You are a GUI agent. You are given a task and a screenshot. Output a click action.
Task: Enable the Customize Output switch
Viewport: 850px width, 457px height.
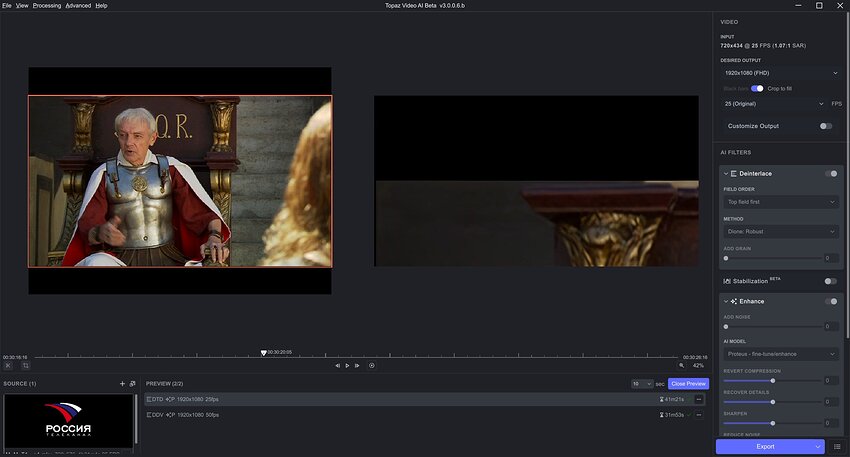[x=826, y=126]
